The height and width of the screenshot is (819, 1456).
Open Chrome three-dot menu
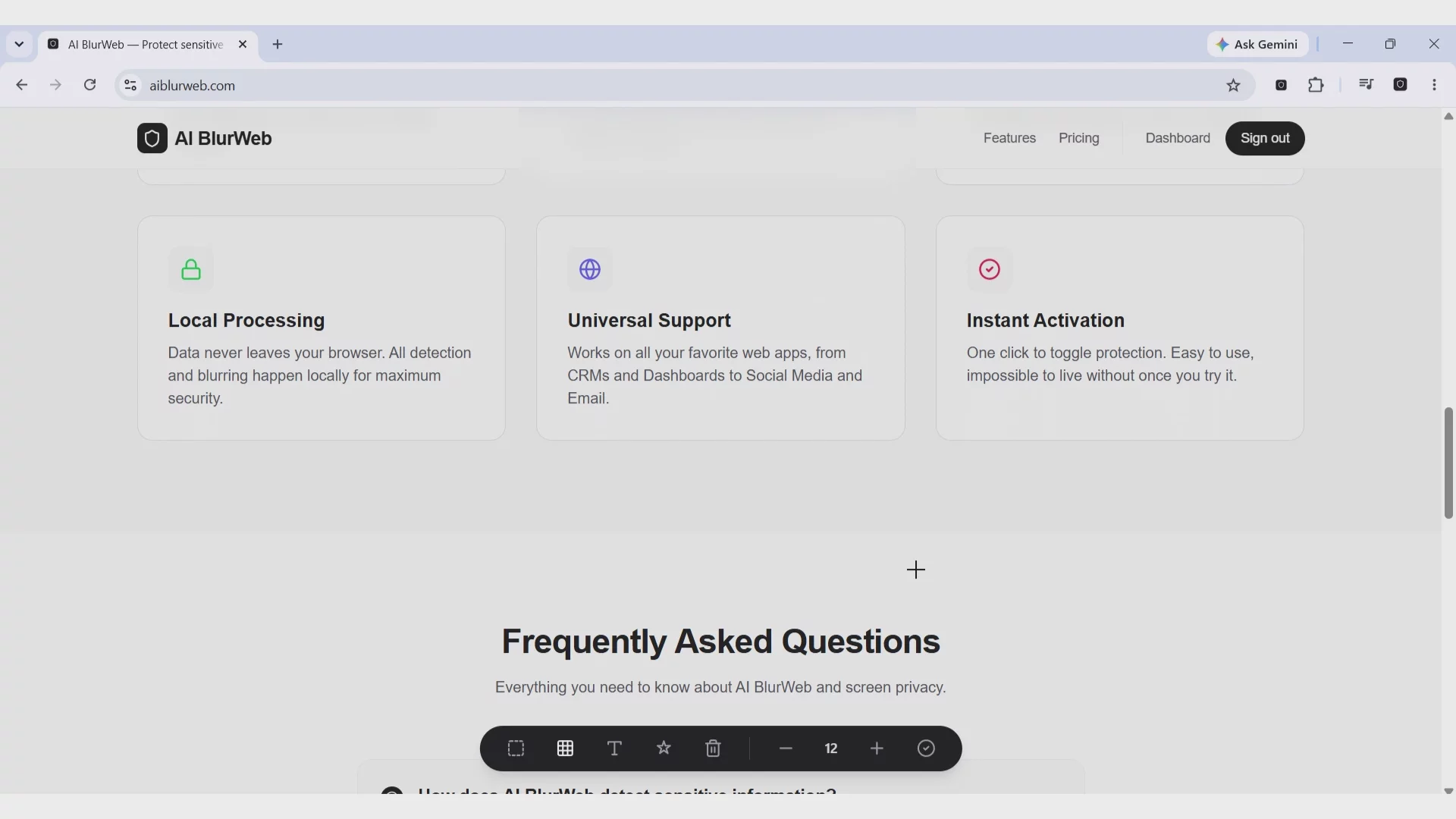pos(1434,85)
